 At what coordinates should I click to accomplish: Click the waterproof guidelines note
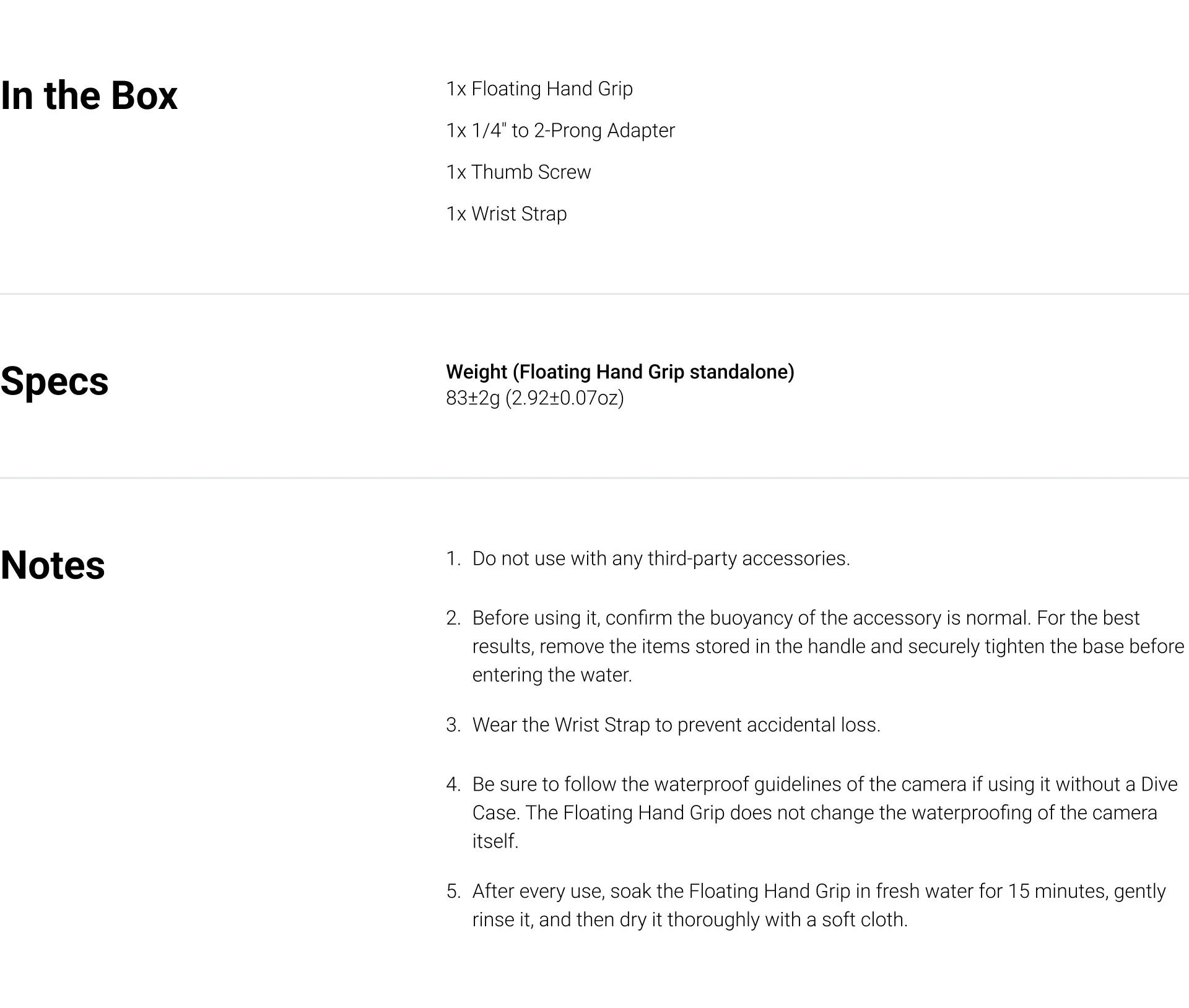click(825, 813)
